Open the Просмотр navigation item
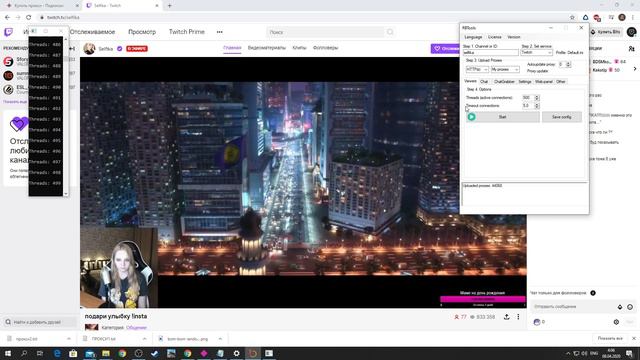The image size is (640, 360). tap(142, 32)
